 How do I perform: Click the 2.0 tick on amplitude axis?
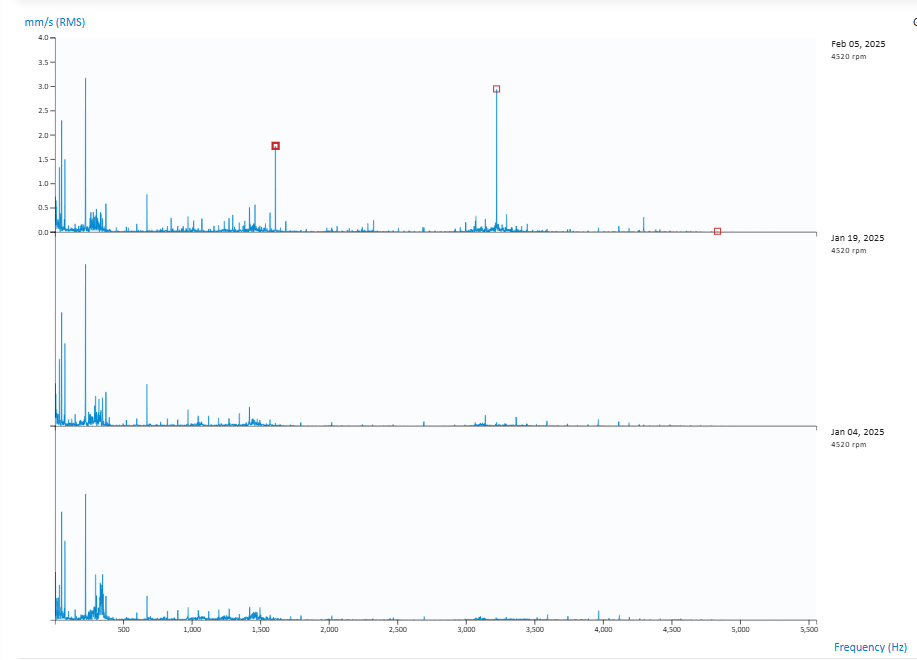[43, 135]
